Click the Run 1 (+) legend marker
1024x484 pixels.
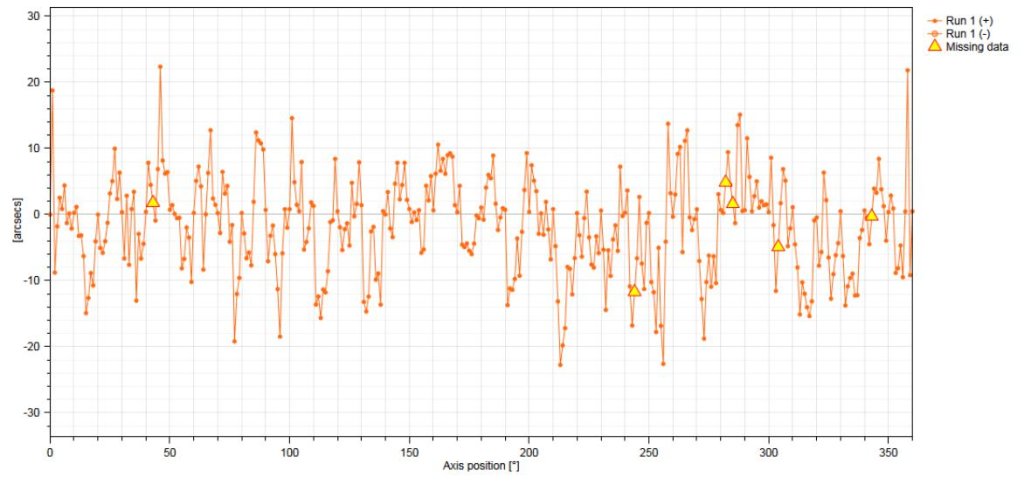point(935,21)
